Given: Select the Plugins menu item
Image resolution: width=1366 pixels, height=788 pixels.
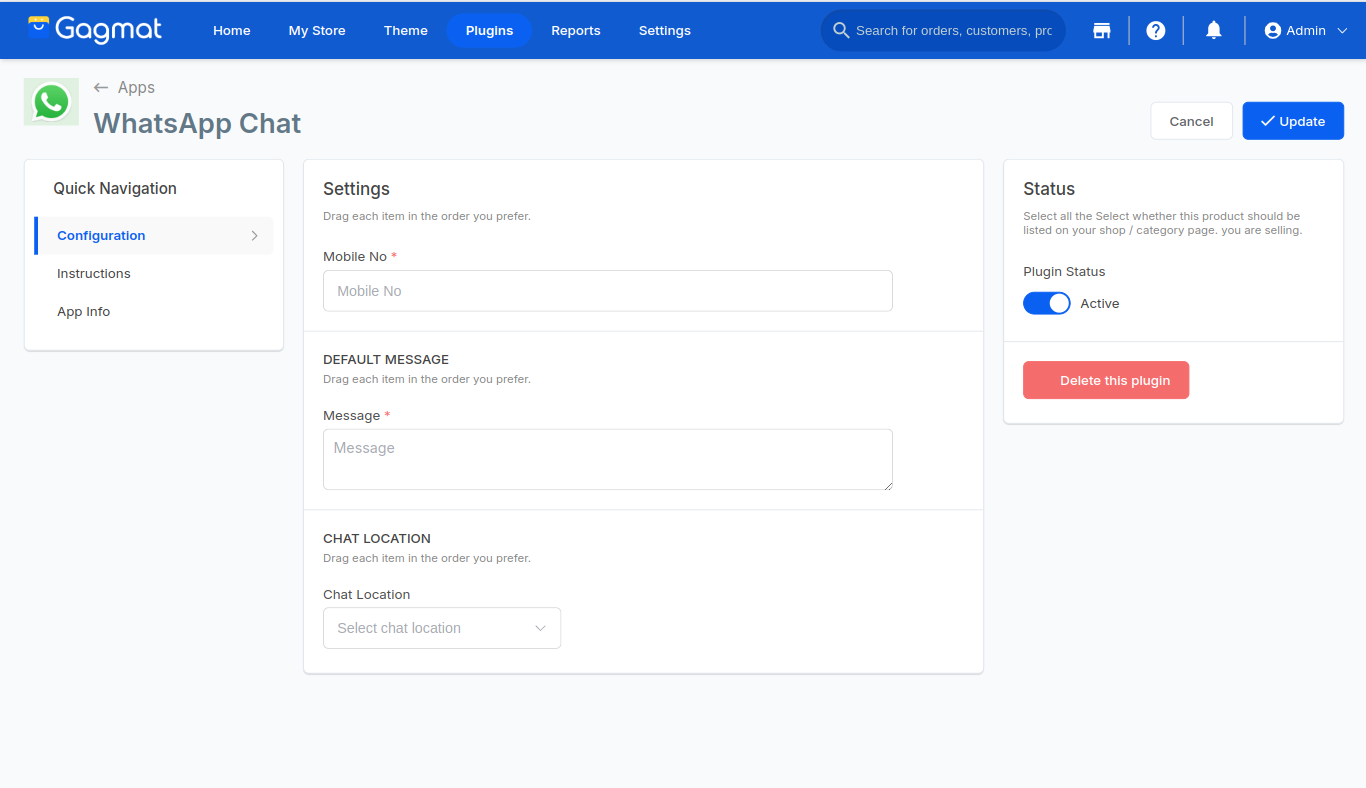Looking at the screenshot, I should [x=490, y=31].
